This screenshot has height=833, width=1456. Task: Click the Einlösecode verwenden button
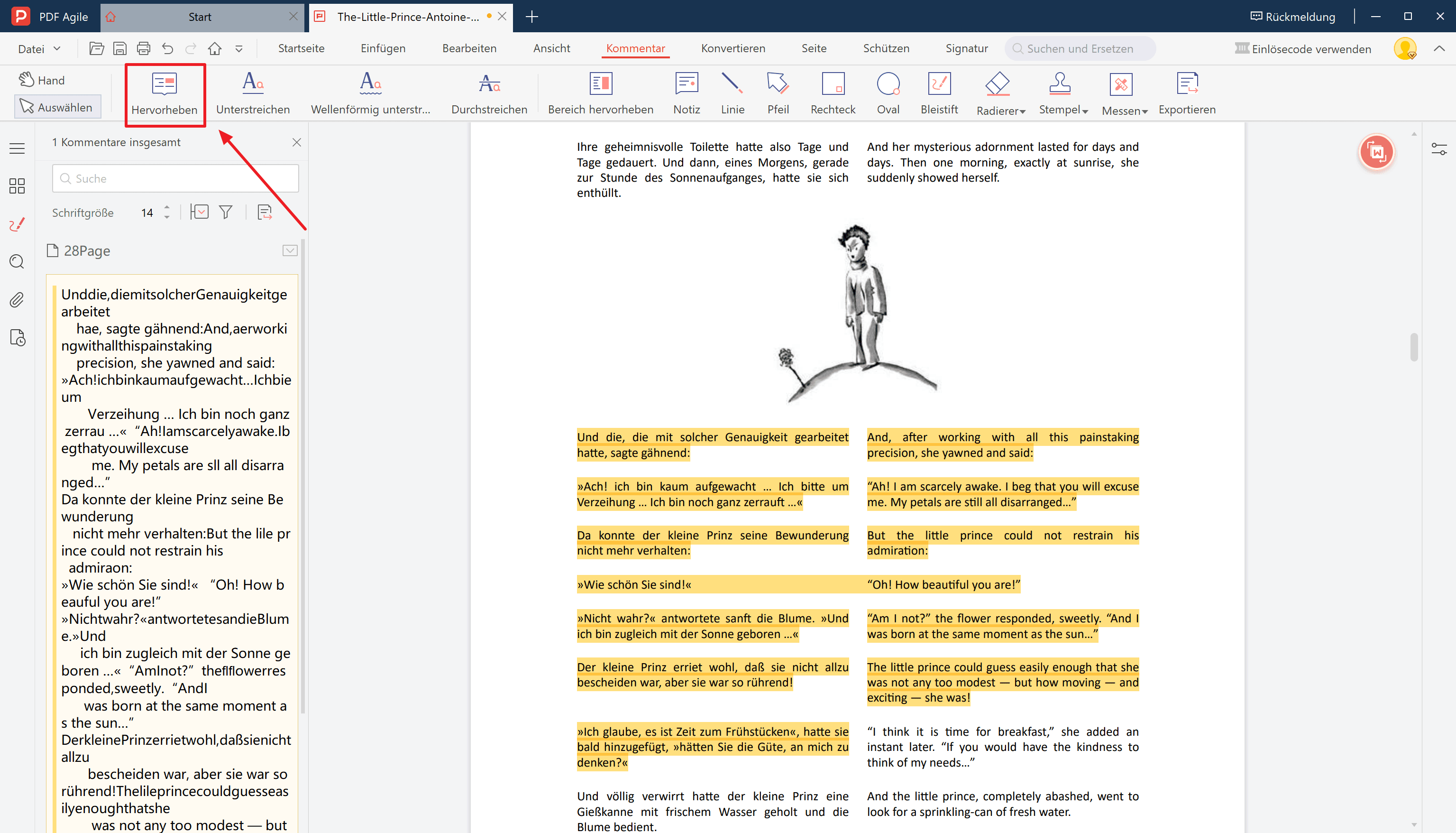tap(1303, 49)
